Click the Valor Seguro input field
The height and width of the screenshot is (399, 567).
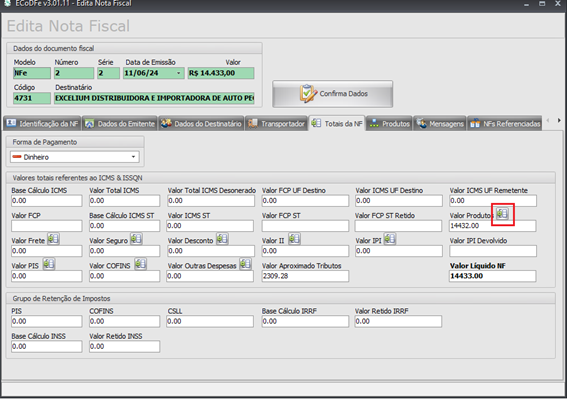pyautogui.click(x=124, y=251)
